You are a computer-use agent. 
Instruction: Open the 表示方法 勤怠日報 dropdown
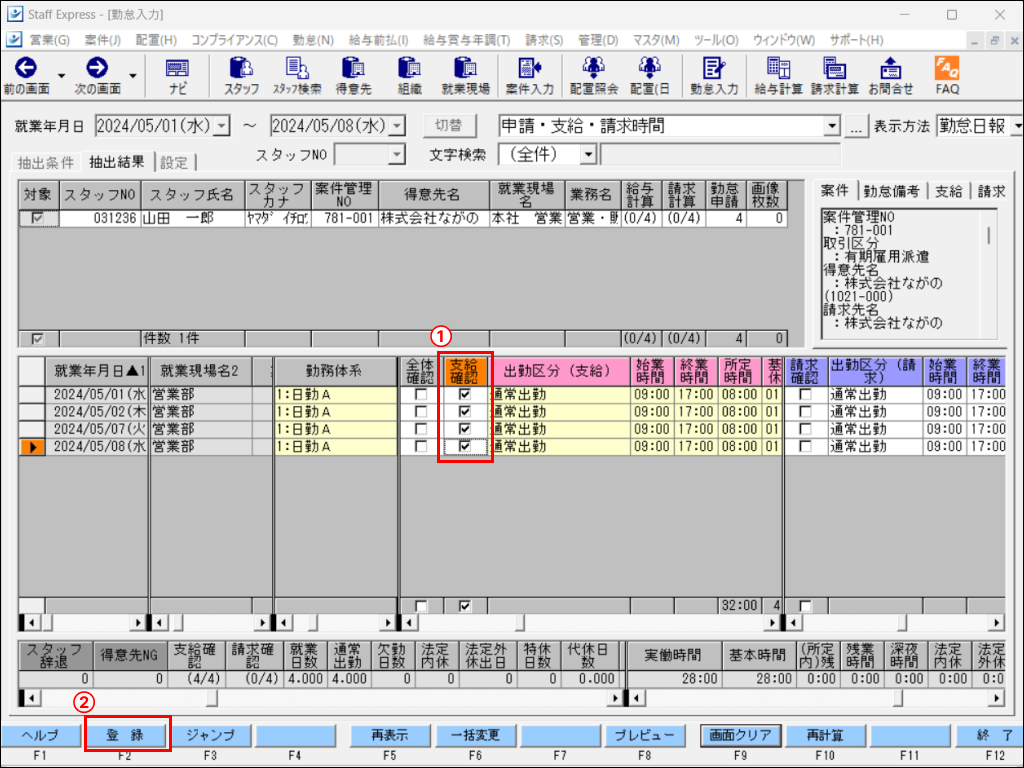pyautogui.click(x=1016, y=125)
